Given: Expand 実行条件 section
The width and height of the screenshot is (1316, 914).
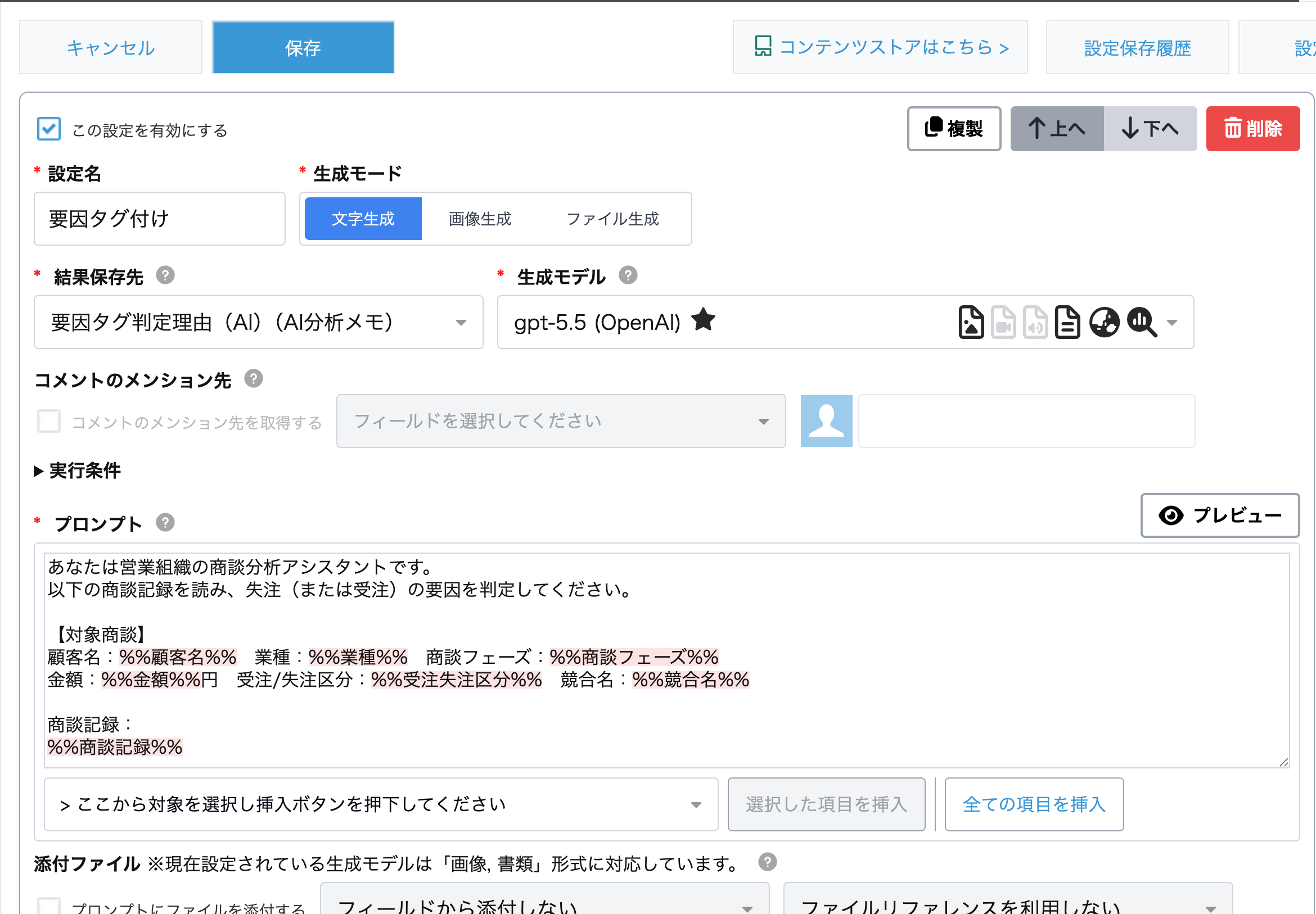Looking at the screenshot, I should 78,471.
